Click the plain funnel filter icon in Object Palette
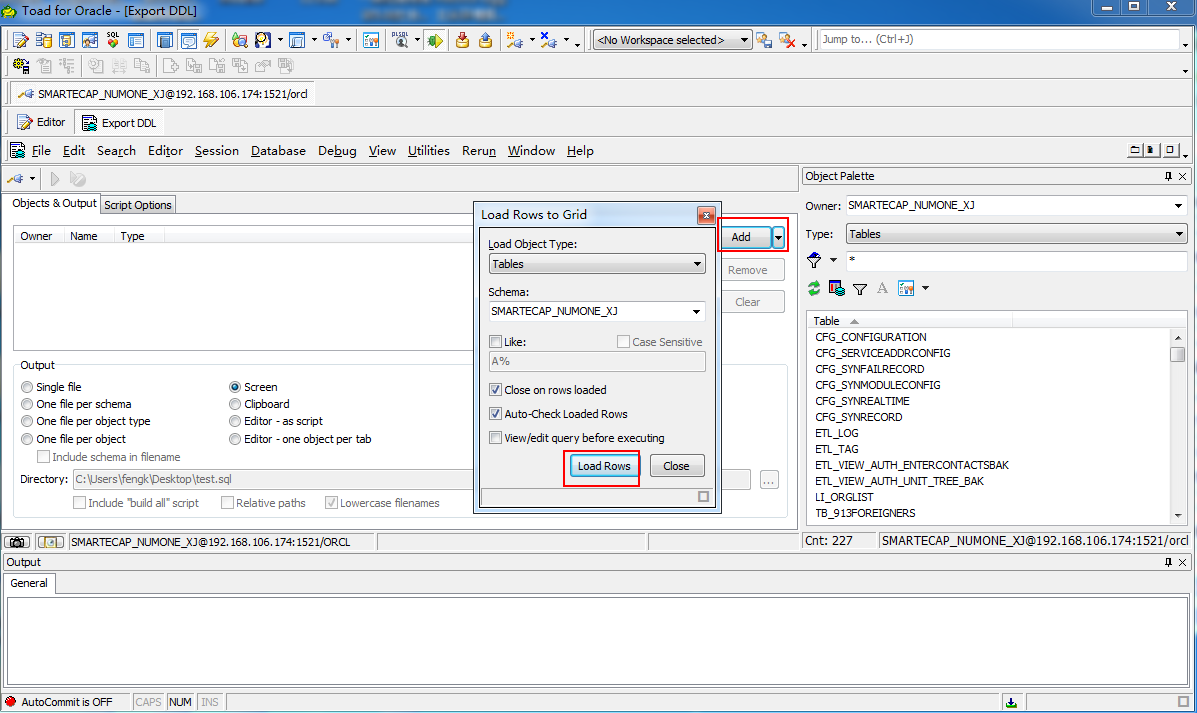The image size is (1197, 713). coord(860,289)
